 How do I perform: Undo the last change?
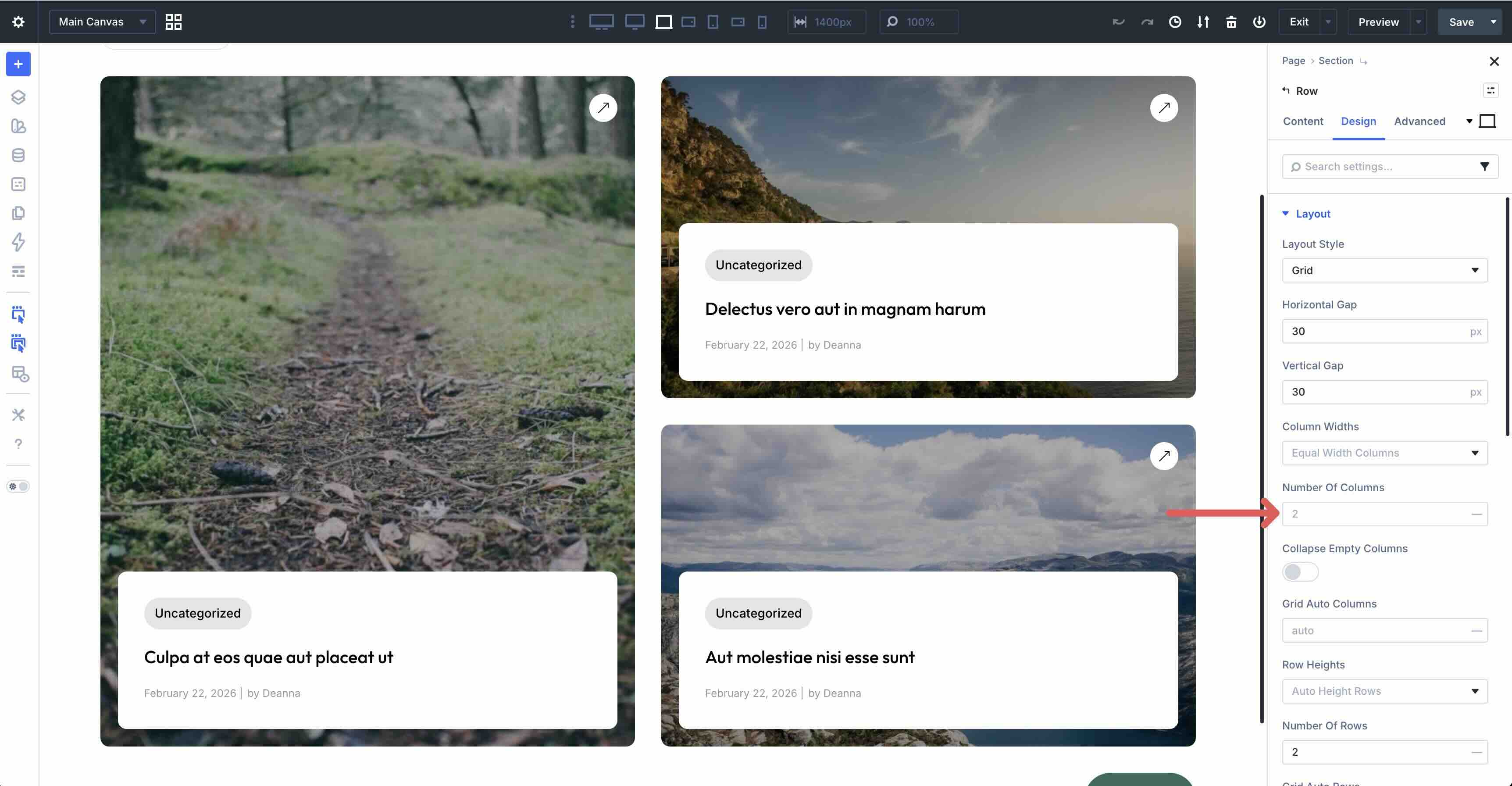click(x=1118, y=22)
